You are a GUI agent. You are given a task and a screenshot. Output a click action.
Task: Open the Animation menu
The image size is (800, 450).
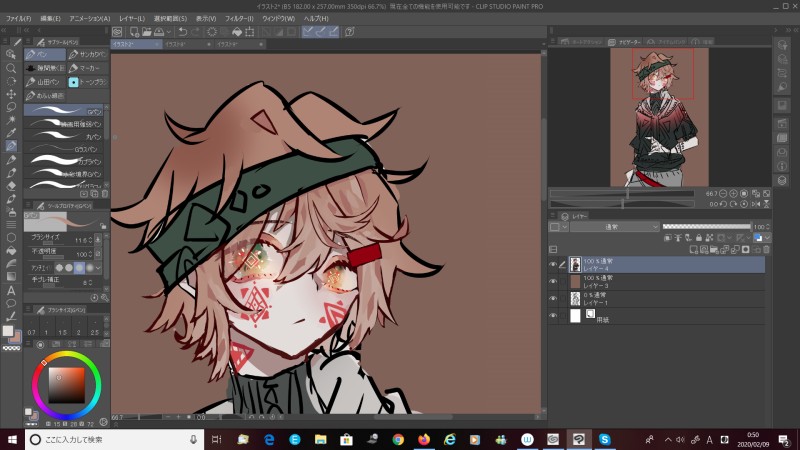90,18
